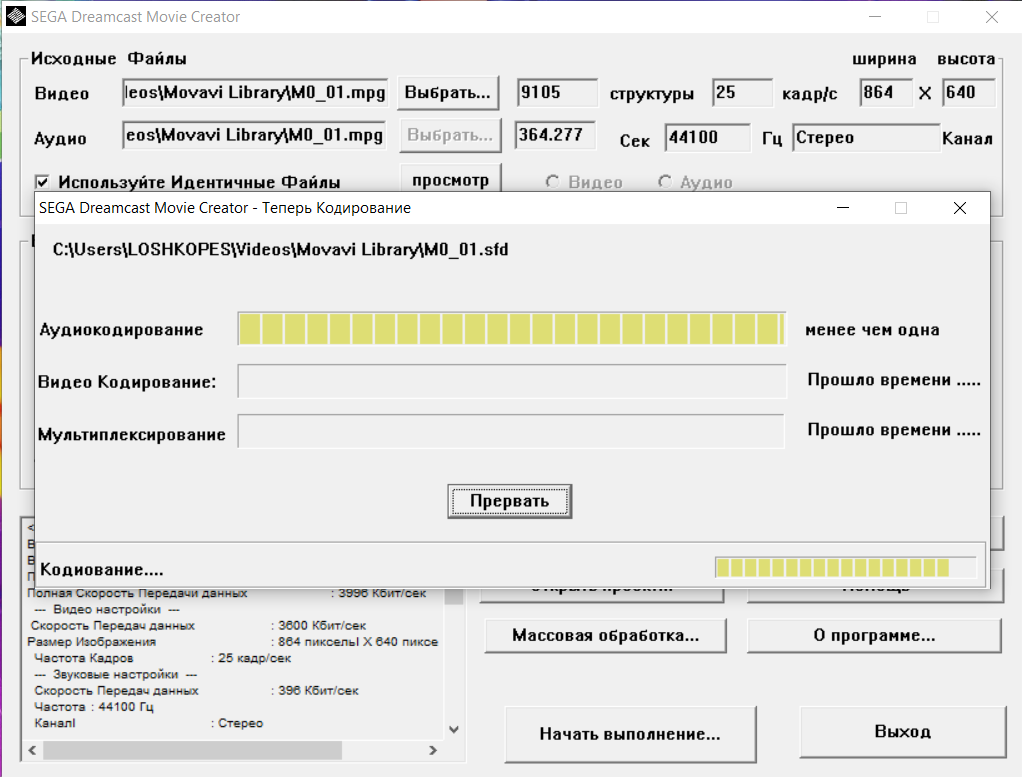This screenshot has height=777, width=1022.
Task: Click 'Выбрать...' button for the video file
Action: tap(448, 93)
